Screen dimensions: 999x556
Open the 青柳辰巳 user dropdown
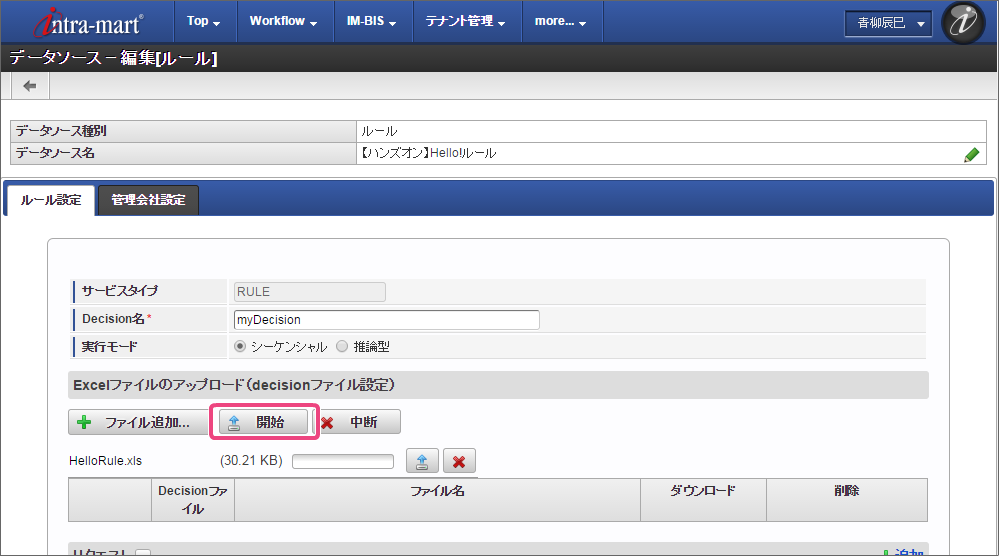889,24
